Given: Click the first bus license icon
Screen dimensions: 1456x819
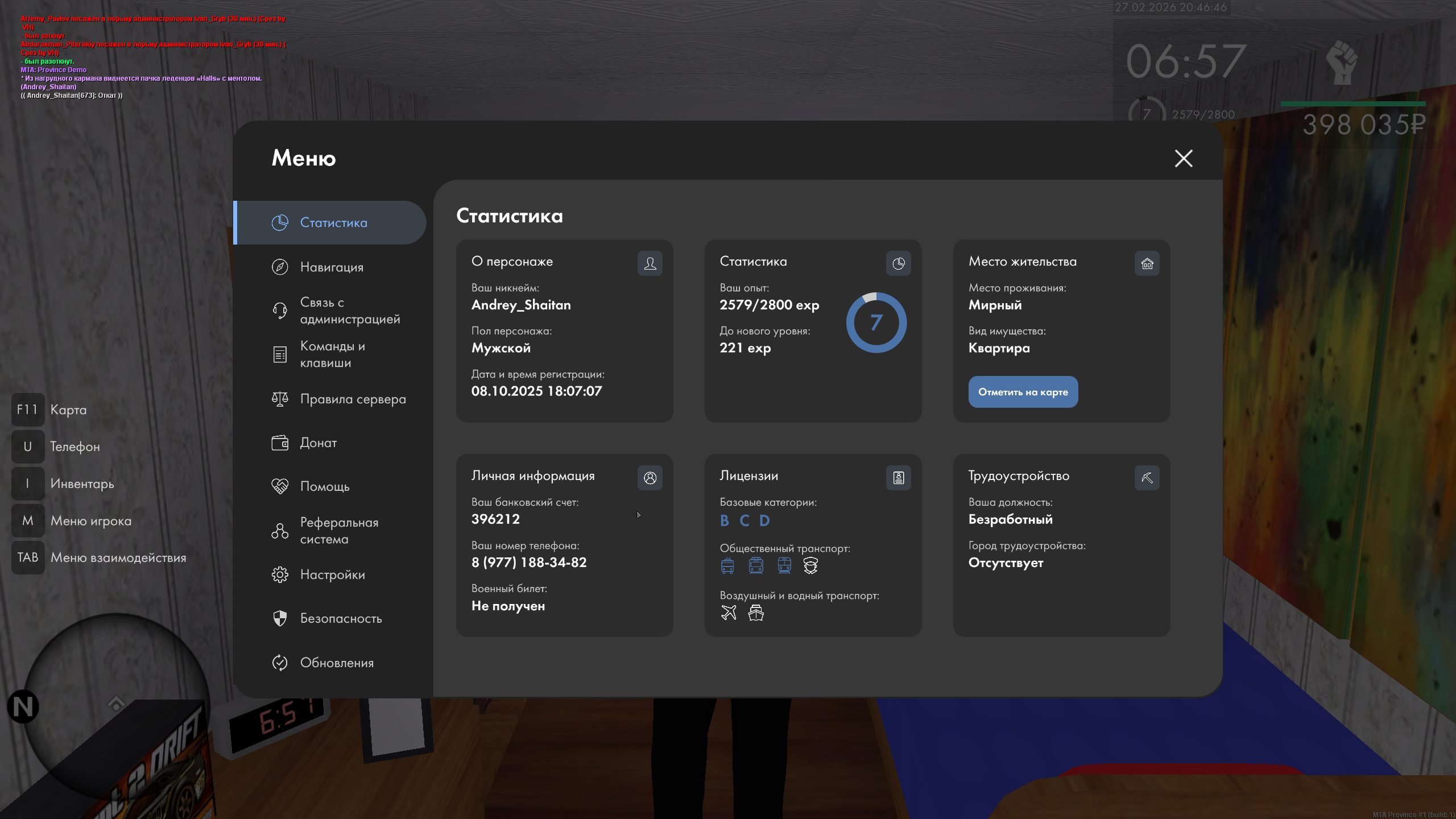Looking at the screenshot, I should (x=727, y=565).
